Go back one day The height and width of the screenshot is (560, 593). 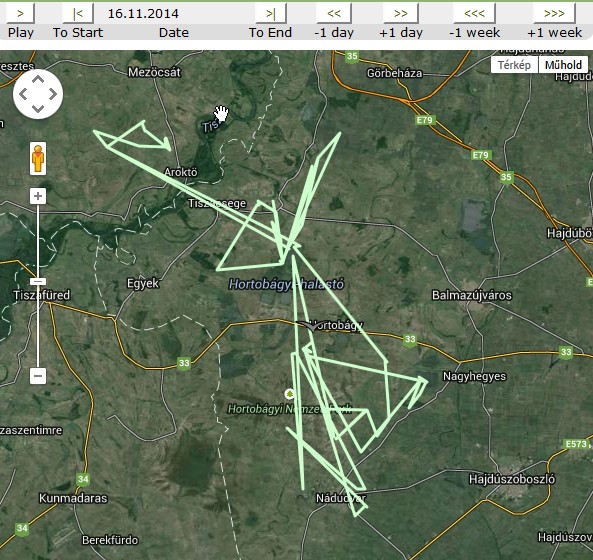(334, 14)
